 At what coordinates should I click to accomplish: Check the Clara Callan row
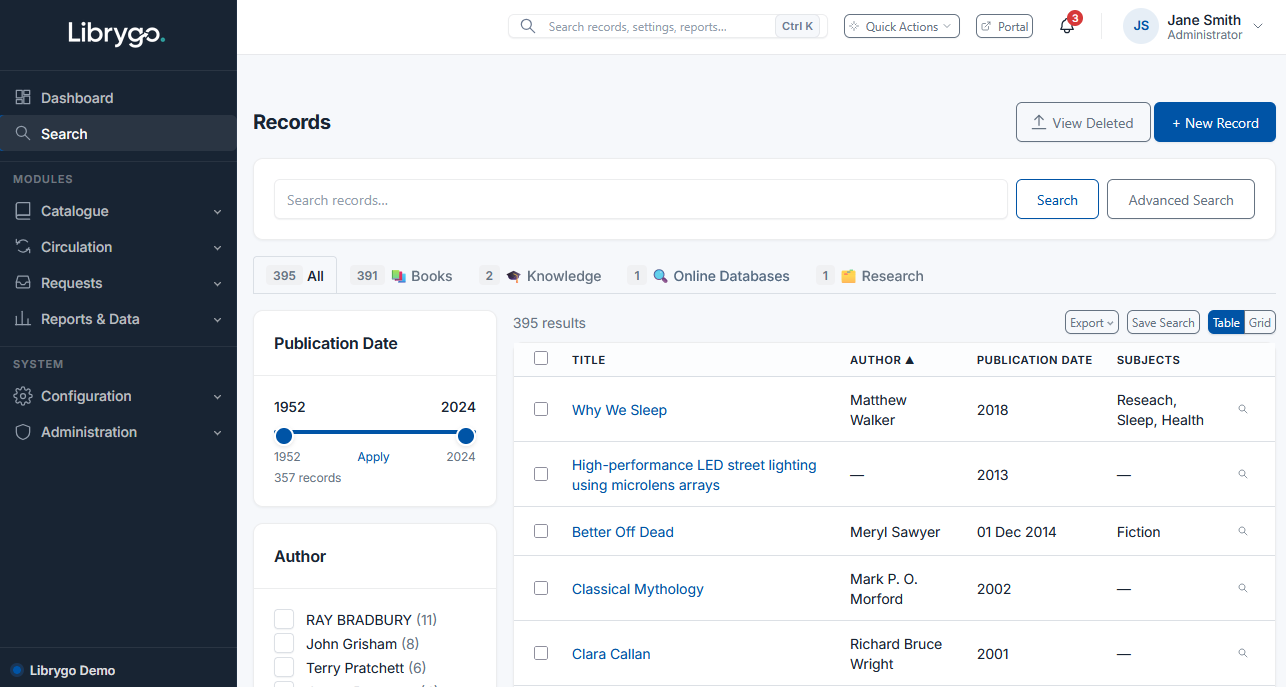541,653
